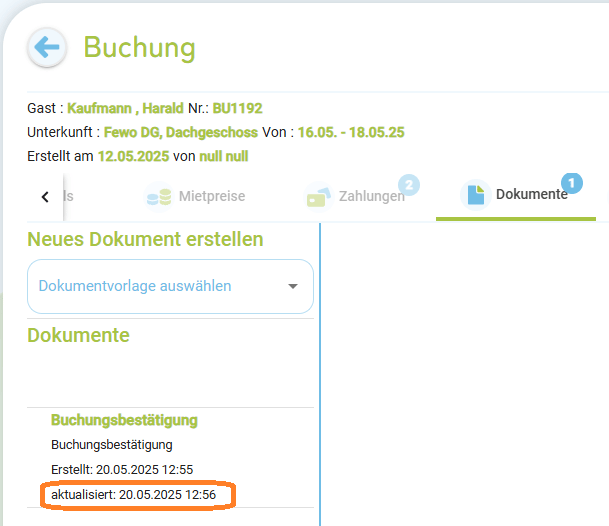Screen dimensions: 609x526
Task: Click the date range 16.05. - 18.05.25
Action: pyautogui.click(x=351, y=132)
